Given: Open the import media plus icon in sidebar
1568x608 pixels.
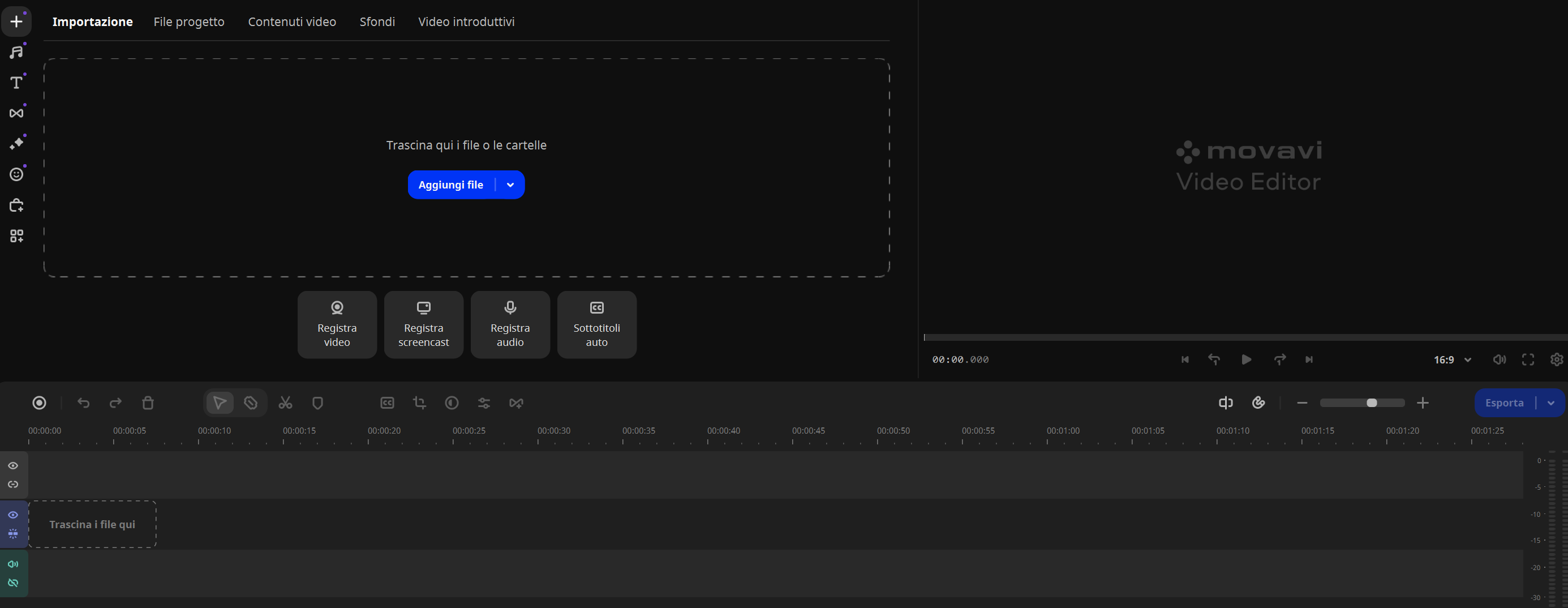Looking at the screenshot, I should (16, 22).
